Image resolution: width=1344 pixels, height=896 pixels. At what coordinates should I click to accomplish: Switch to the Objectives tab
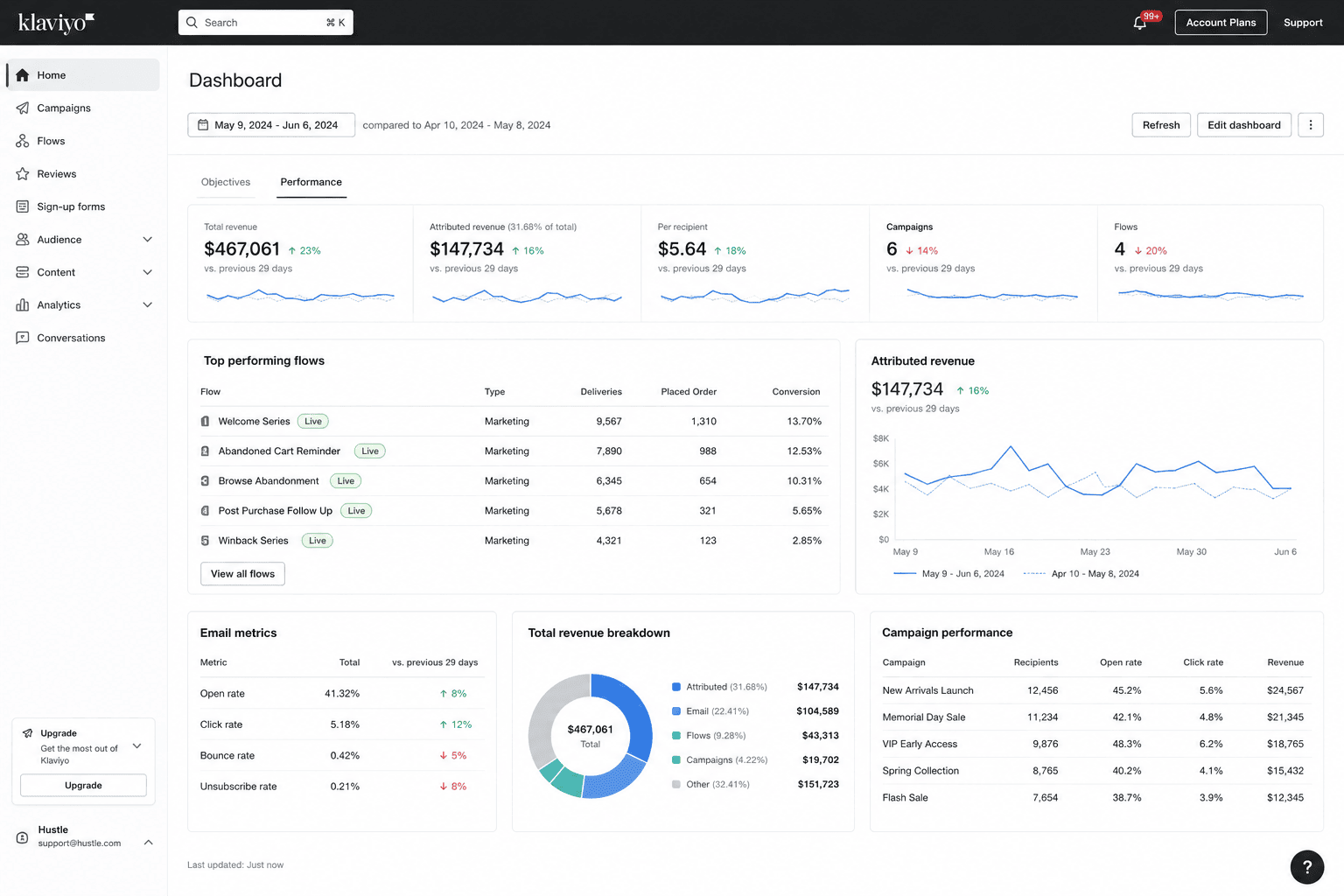(226, 182)
